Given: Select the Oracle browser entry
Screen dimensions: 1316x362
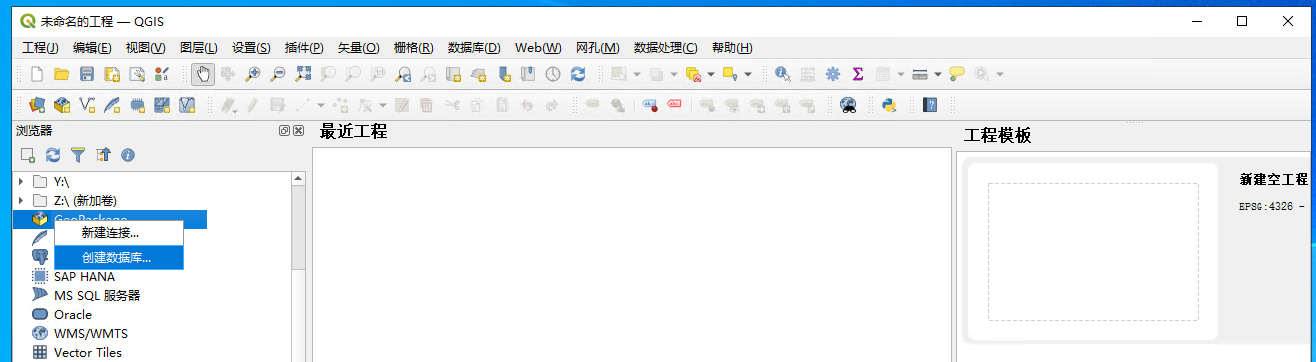Looking at the screenshot, I should (x=72, y=314).
